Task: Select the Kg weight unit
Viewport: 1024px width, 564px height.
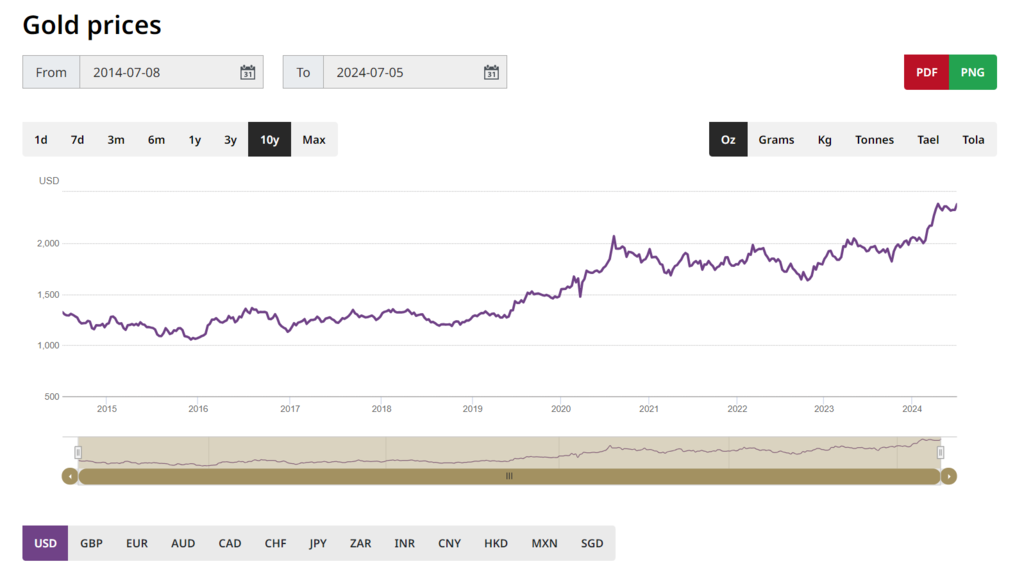Action: pos(825,140)
